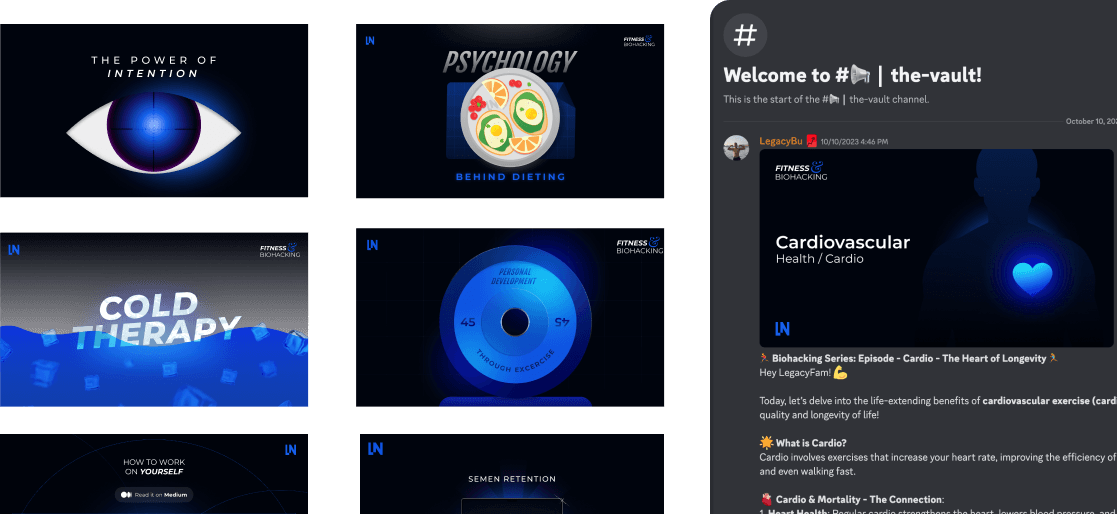The image size is (1117, 514).
Task: Click the LegacyBu username
Action: click(x=782, y=141)
